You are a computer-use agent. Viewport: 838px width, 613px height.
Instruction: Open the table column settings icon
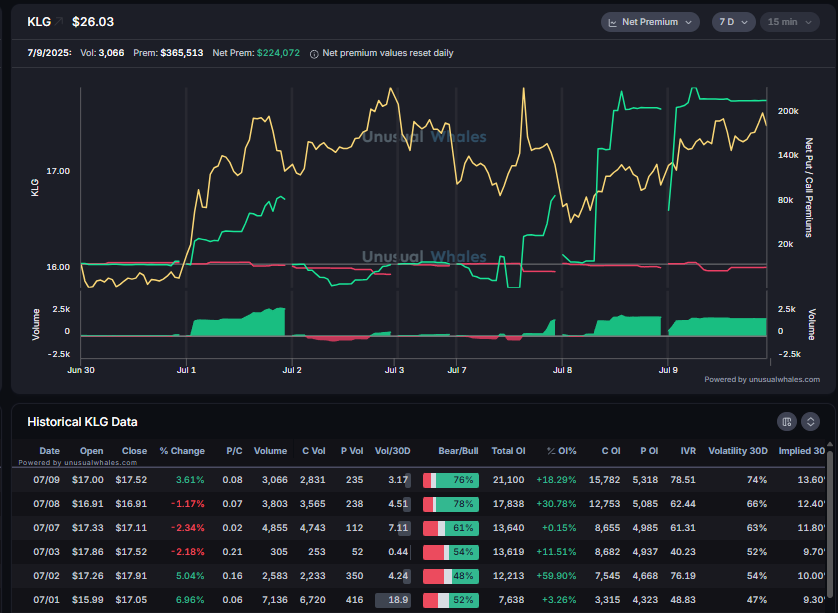pyautogui.click(x=787, y=422)
